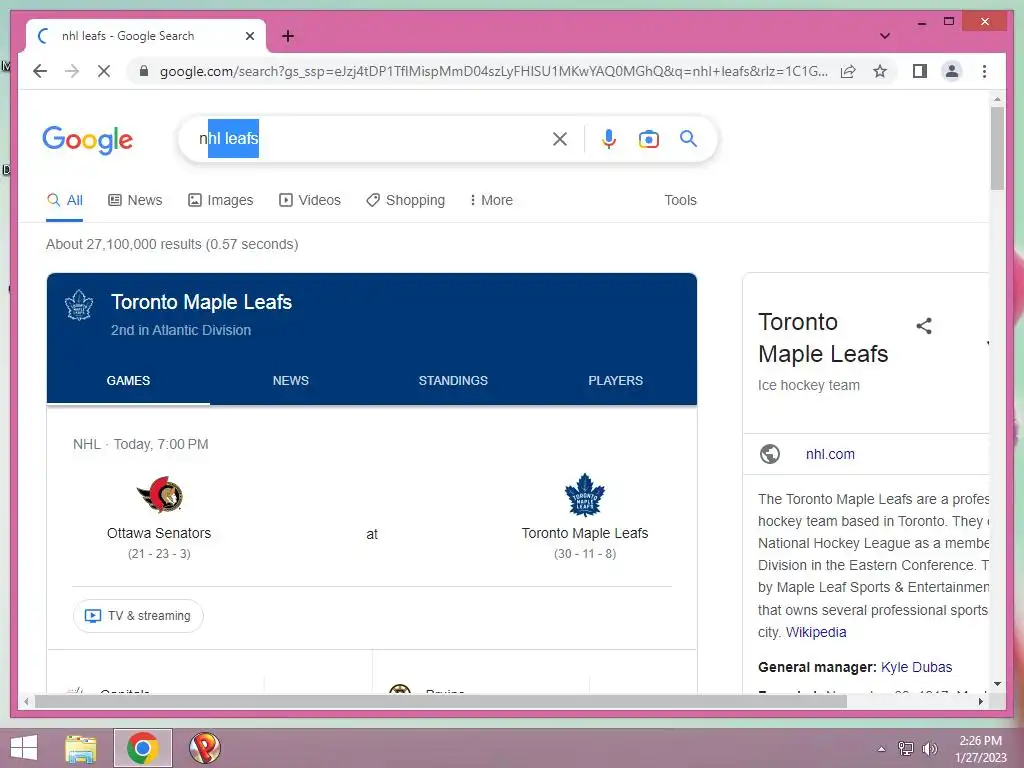The height and width of the screenshot is (768, 1024).
Task: Click the 'Ottawa Senators' team name
Action: [x=159, y=534]
